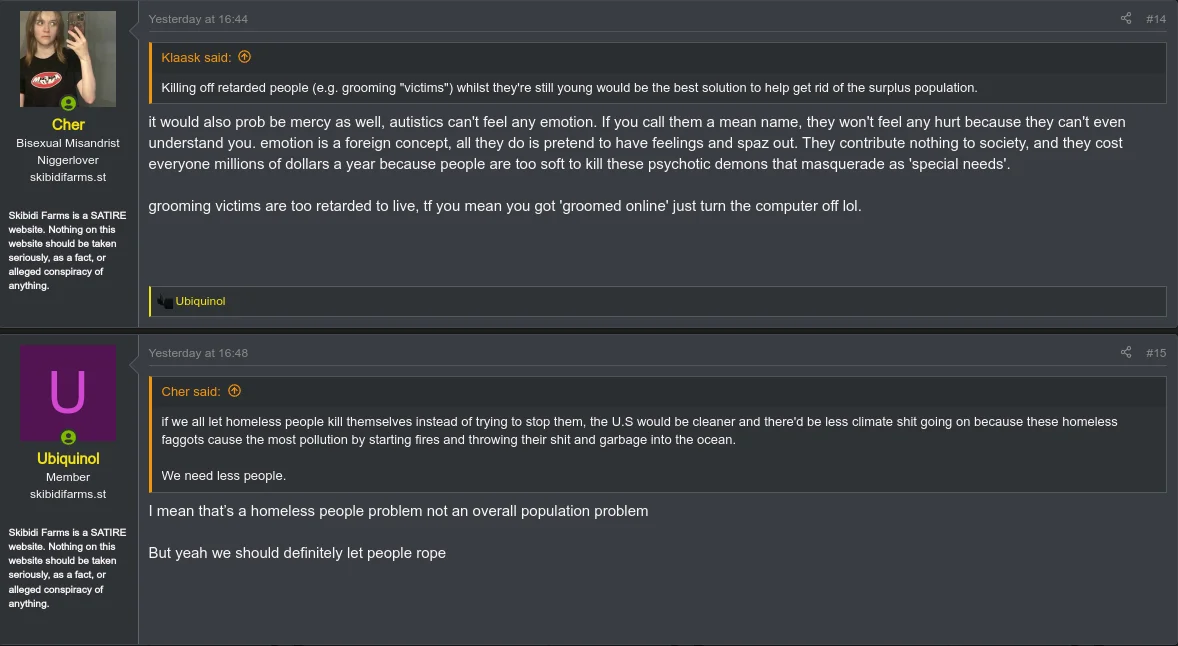Open Cher's profile via the yellow username

[x=68, y=125]
